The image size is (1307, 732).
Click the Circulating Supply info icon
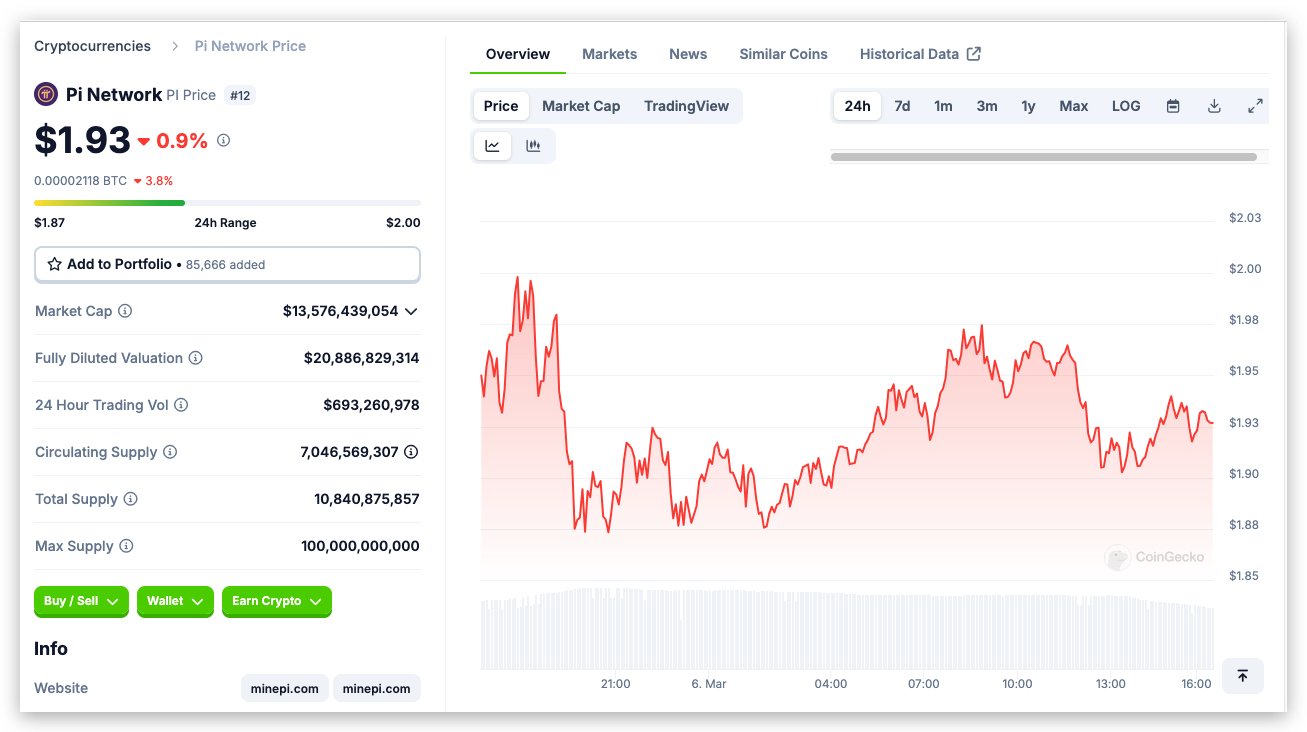170,452
